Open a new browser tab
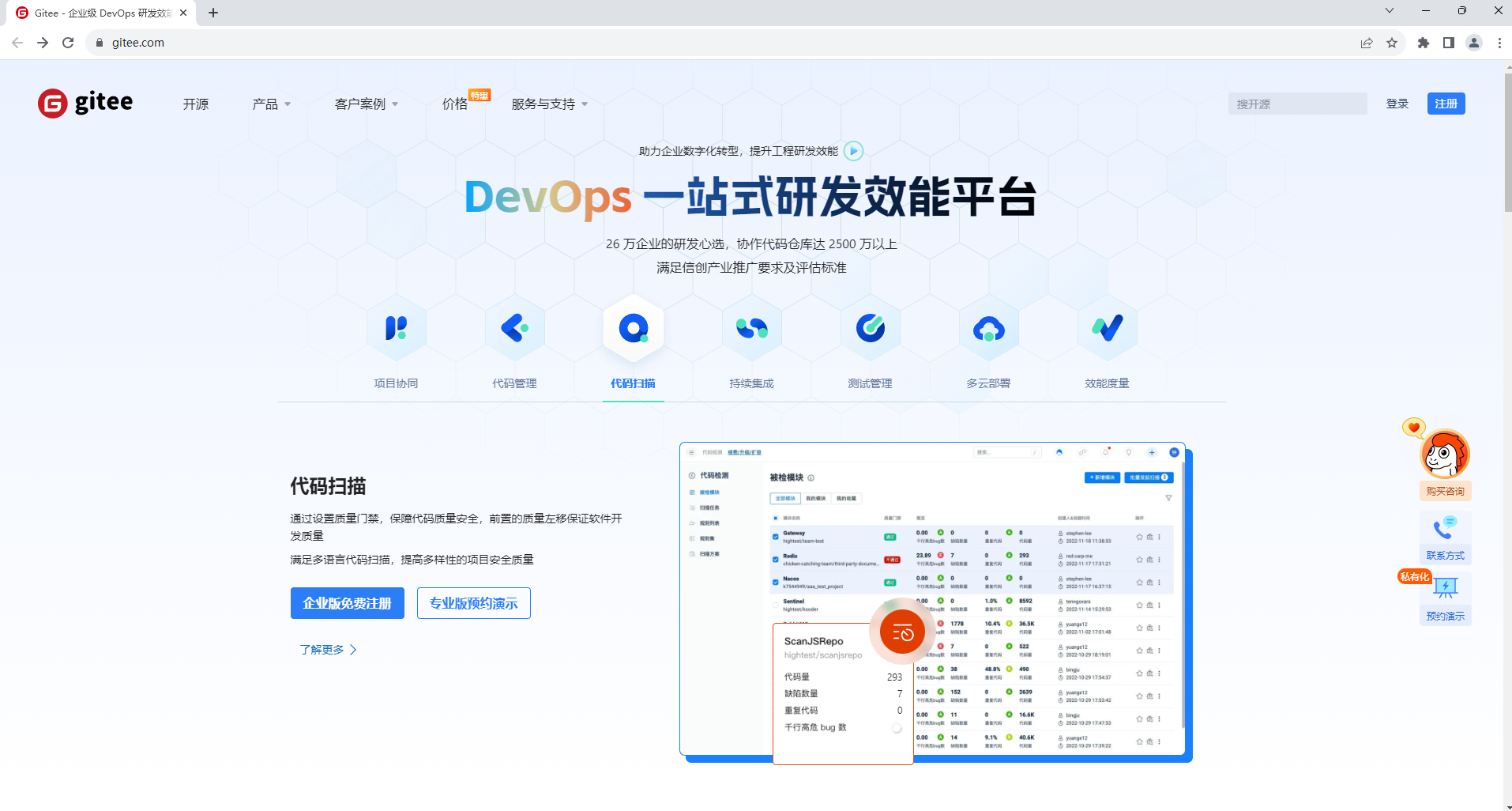Viewport: 1512px width, 811px height. [x=213, y=13]
